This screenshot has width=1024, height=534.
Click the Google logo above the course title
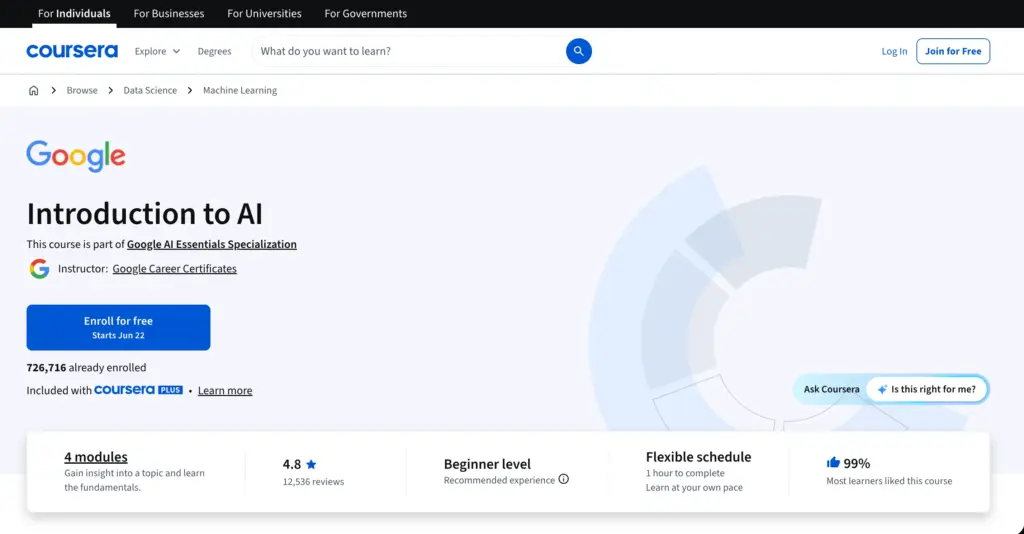coord(76,156)
